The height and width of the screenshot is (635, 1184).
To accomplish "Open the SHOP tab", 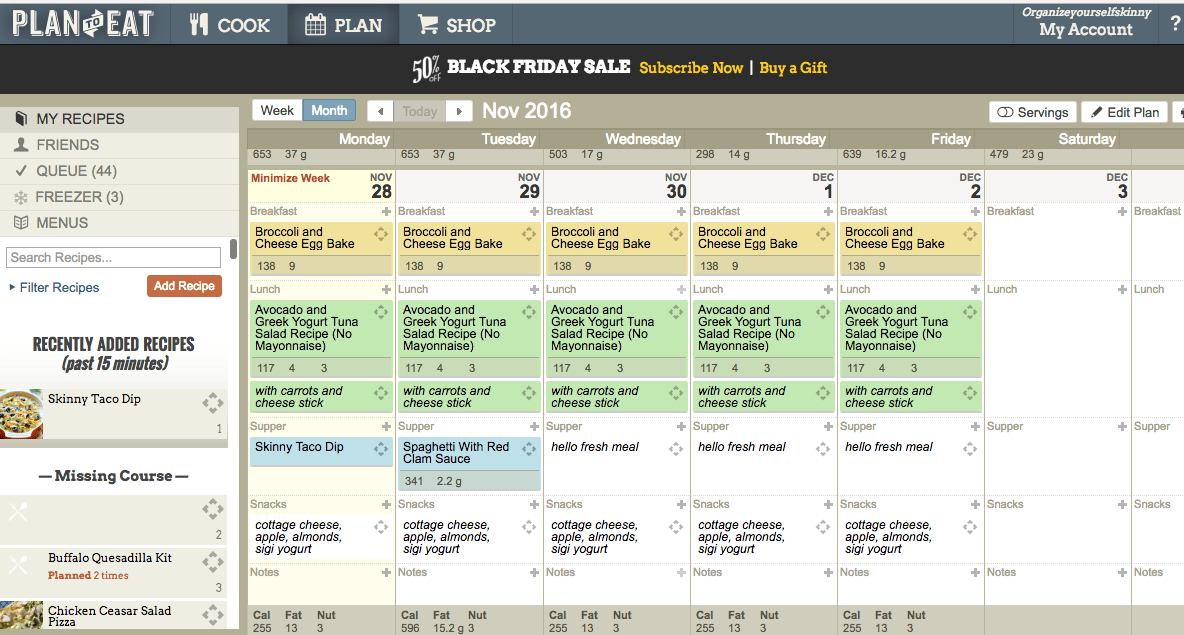I will tap(456, 25).
